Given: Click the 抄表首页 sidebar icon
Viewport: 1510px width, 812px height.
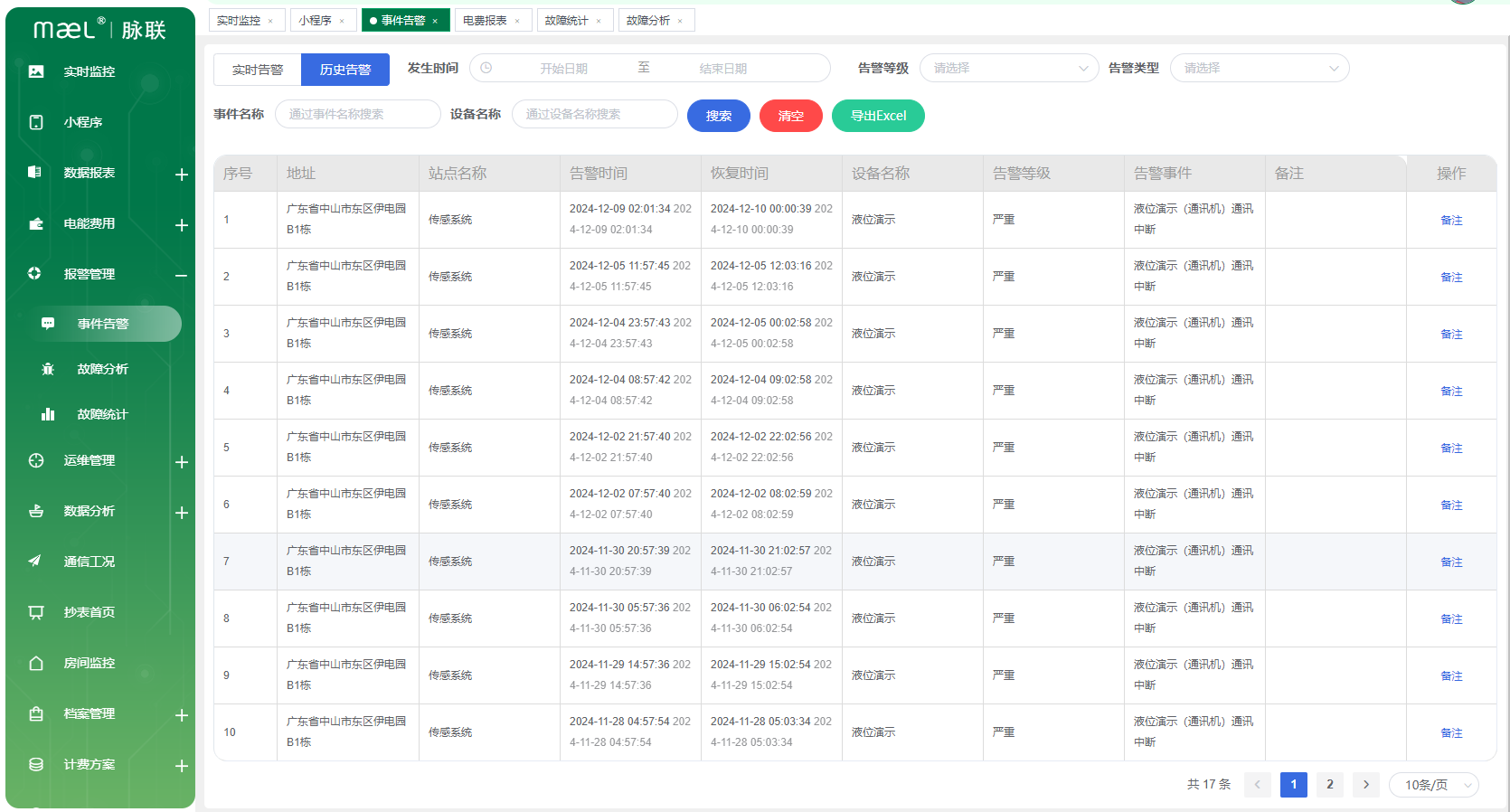Looking at the screenshot, I should coord(36,612).
